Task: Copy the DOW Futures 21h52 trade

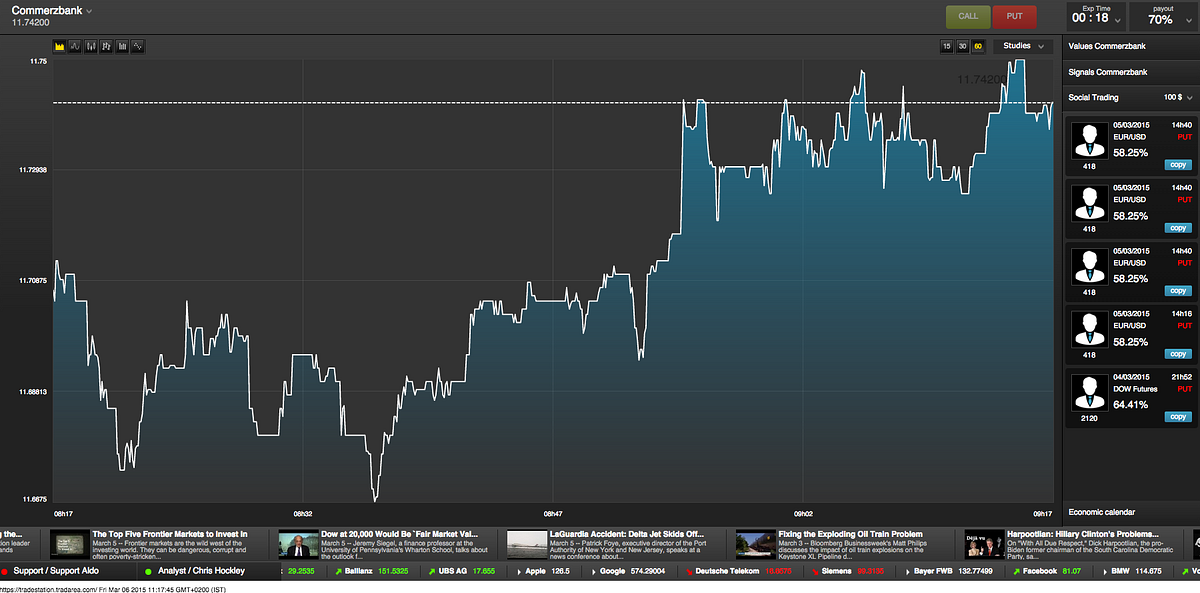Action: tap(1178, 417)
